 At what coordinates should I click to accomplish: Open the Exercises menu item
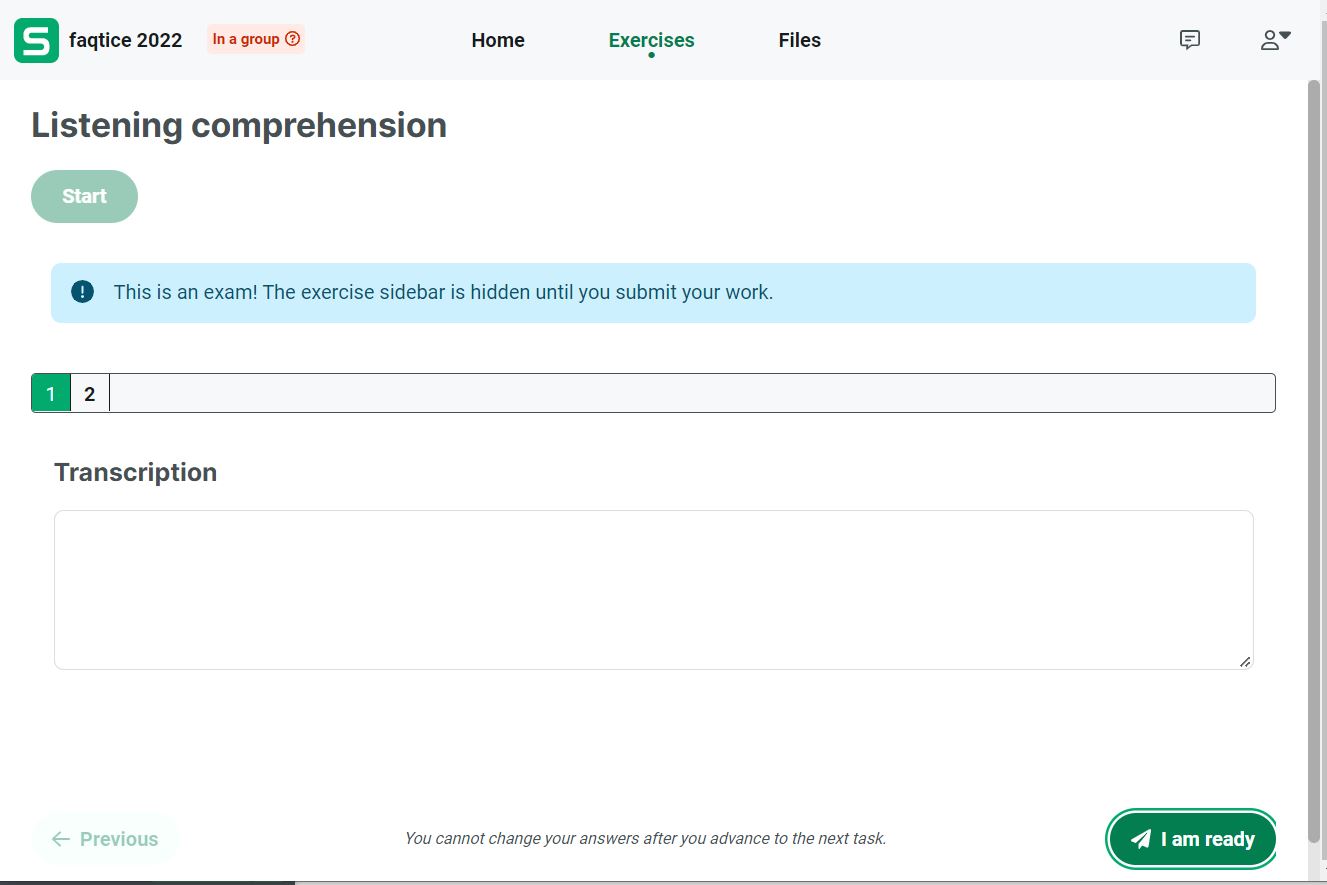pos(651,41)
